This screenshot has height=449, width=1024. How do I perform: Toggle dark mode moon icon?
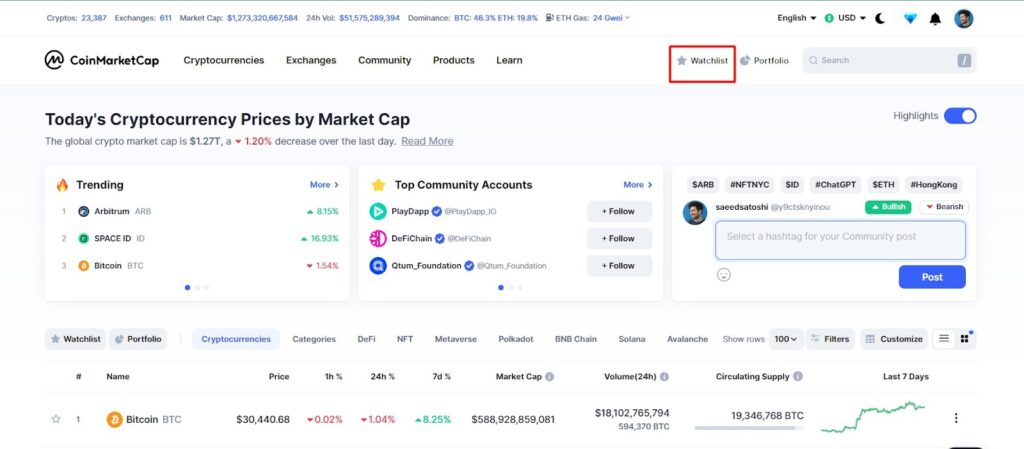pyautogui.click(x=880, y=18)
